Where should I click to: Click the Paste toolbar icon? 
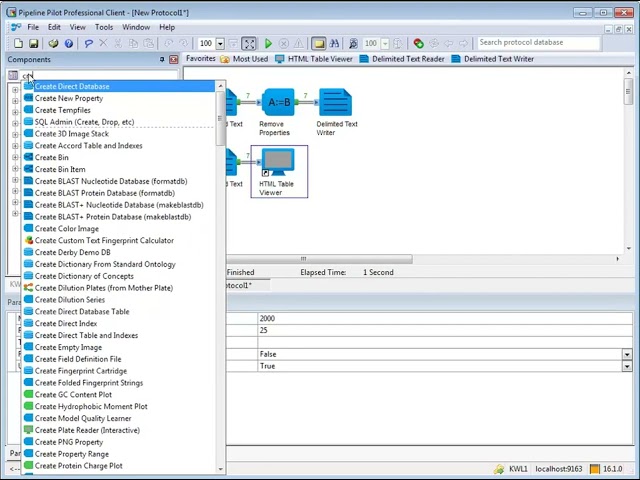[149, 43]
